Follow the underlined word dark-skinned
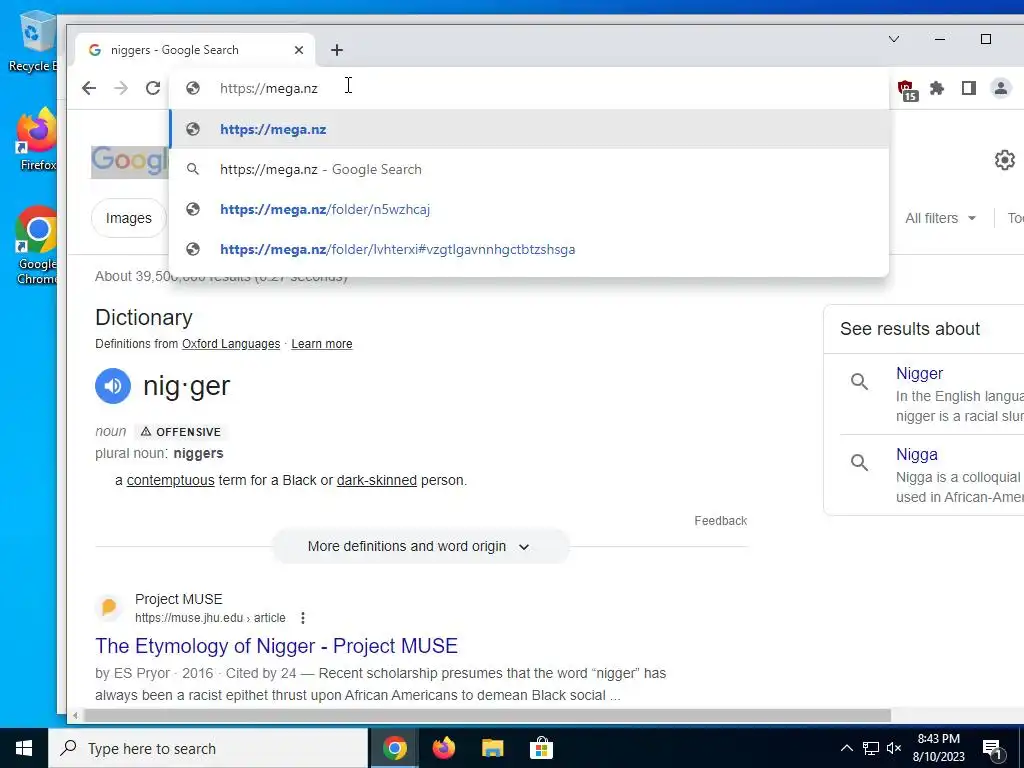1024x768 pixels. 377,480
